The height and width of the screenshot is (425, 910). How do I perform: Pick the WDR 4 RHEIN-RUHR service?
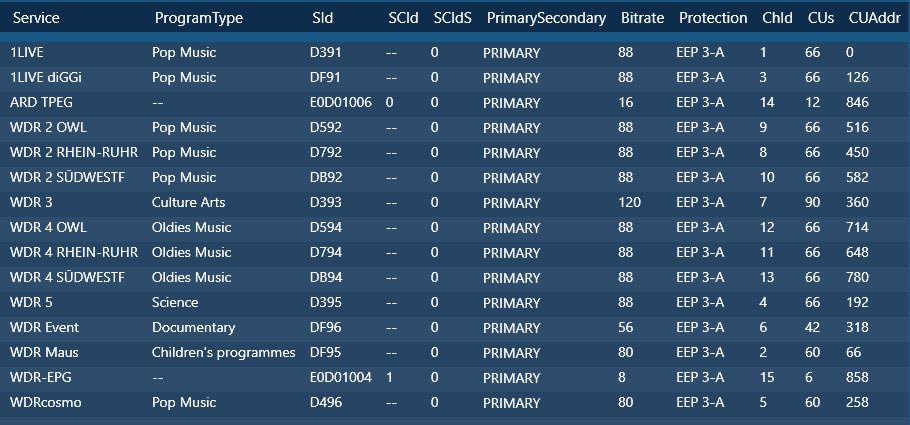[74, 252]
